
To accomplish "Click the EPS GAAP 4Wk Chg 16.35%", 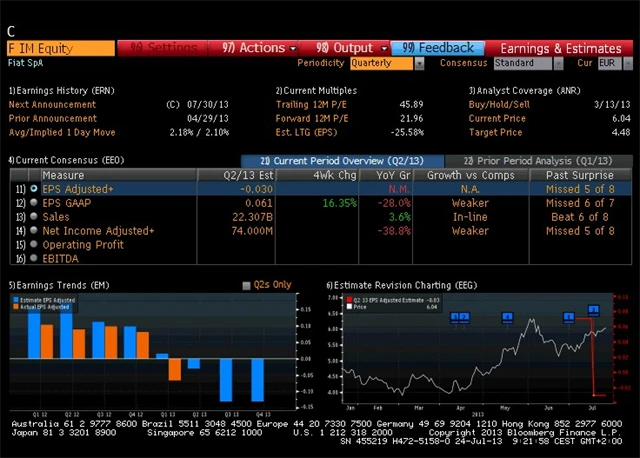I will click(340, 203).
